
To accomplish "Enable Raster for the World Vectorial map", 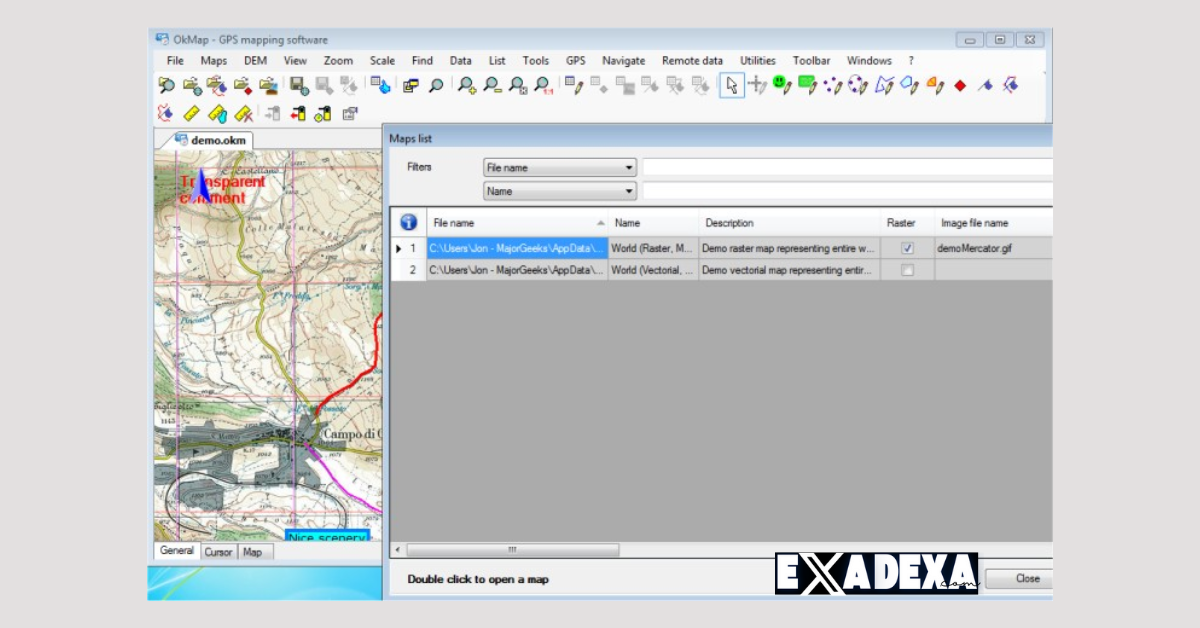I will point(905,270).
